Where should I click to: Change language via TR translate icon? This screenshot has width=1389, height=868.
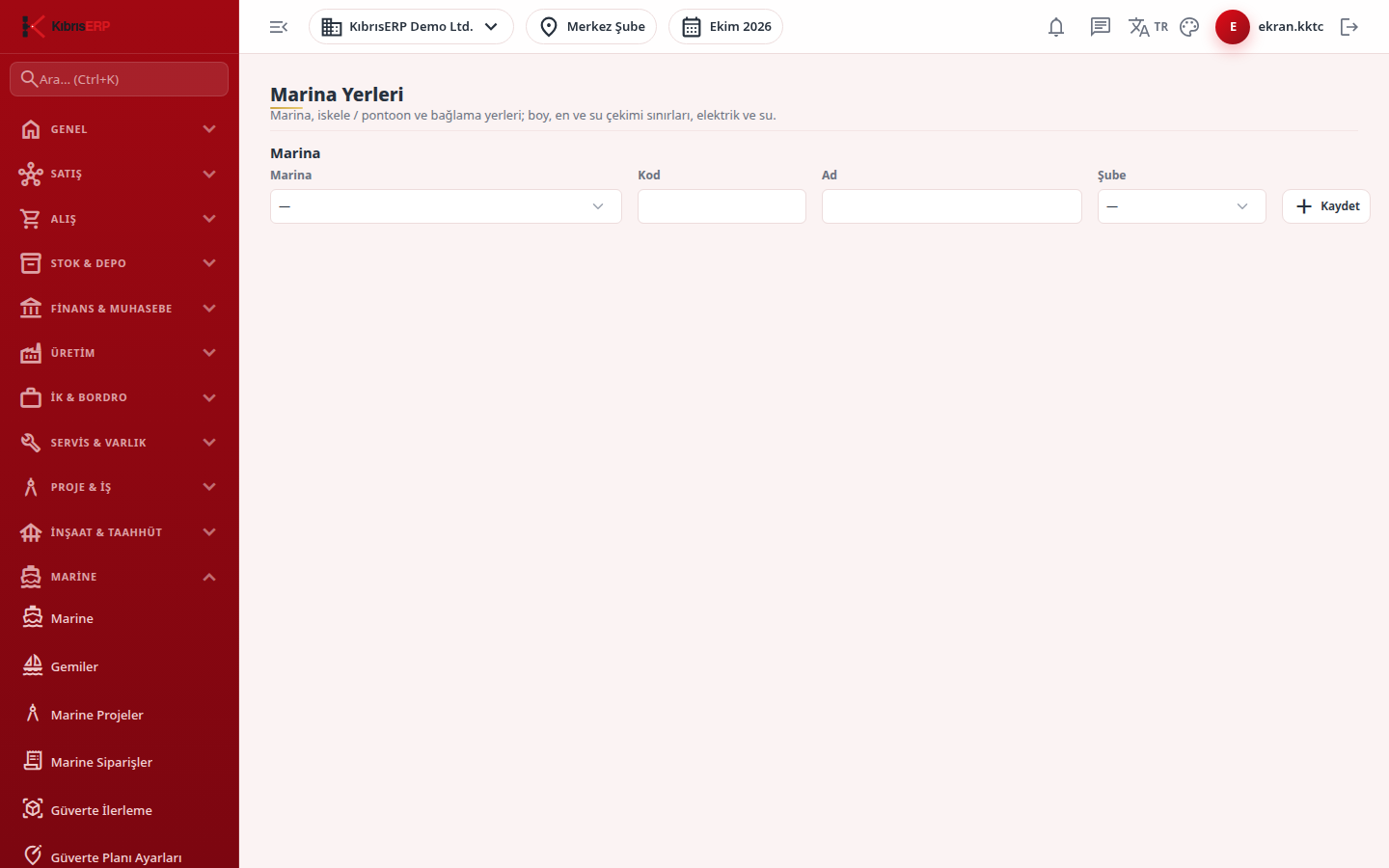(x=1148, y=27)
